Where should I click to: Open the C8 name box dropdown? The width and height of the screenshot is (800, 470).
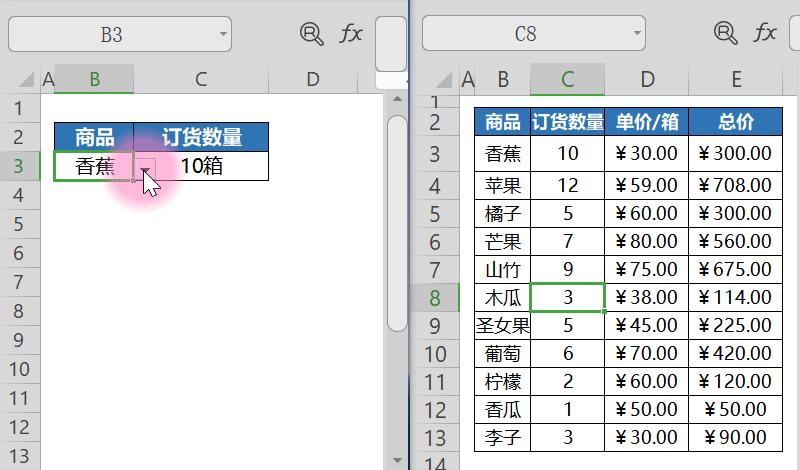pos(637,33)
